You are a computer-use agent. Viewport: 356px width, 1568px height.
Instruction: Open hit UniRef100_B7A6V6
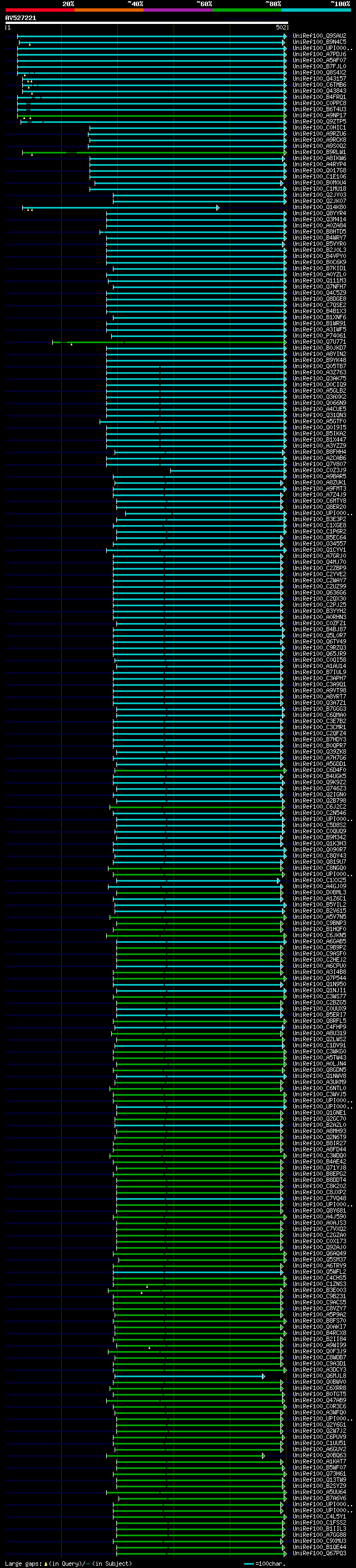[x=319, y=1498]
